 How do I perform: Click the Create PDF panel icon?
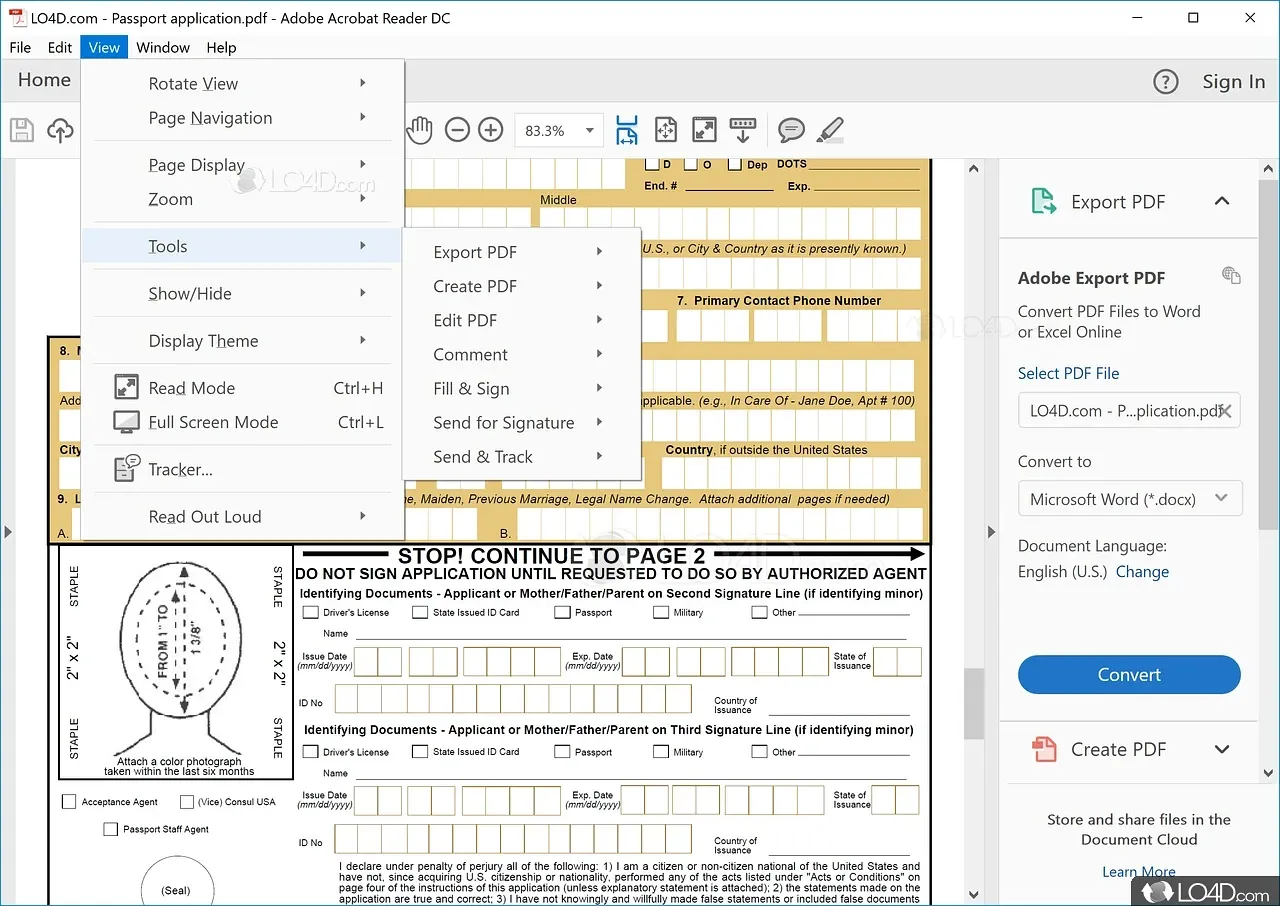click(x=1044, y=749)
